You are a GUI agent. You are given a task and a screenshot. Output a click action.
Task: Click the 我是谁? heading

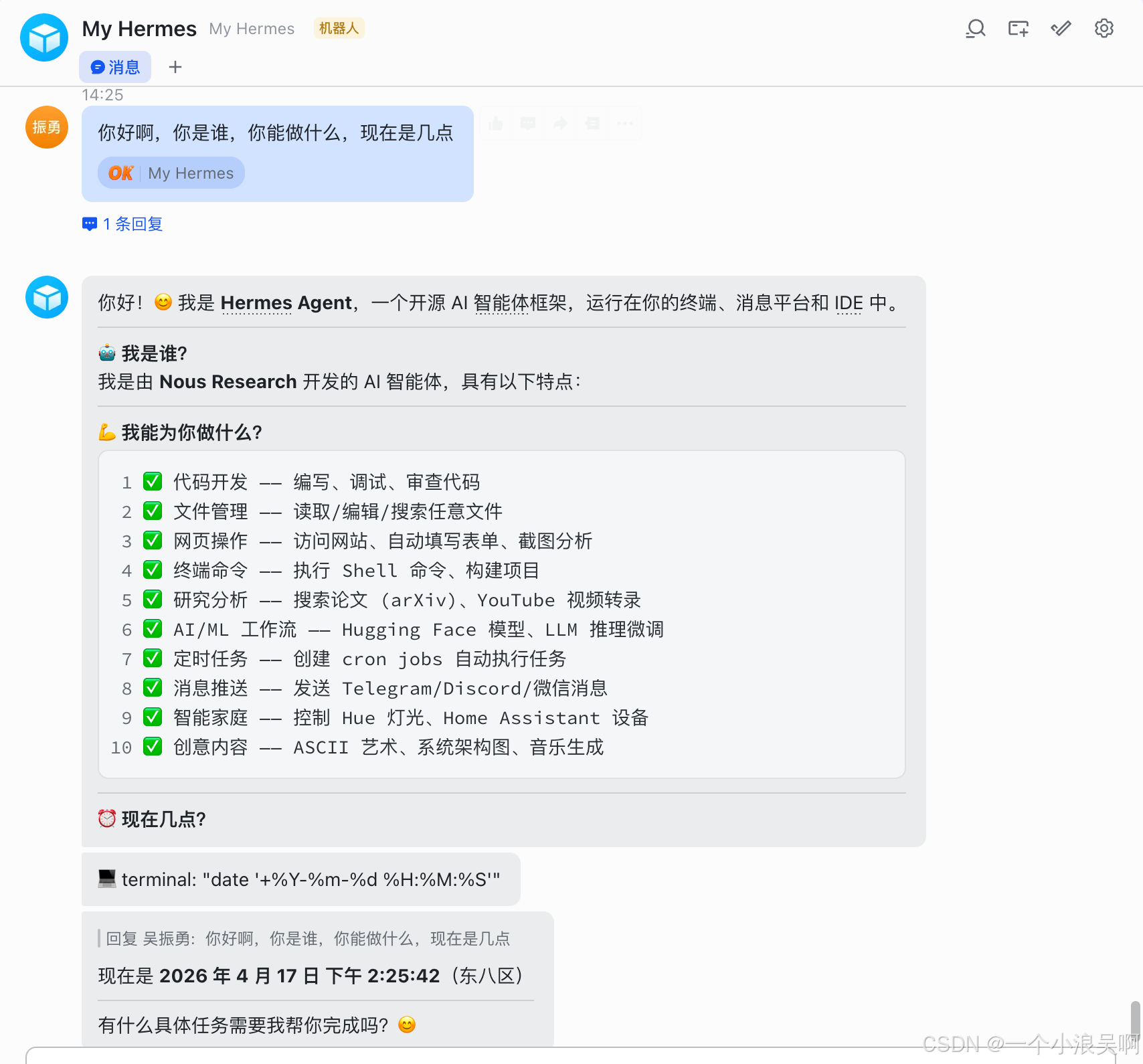(x=155, y=353)
